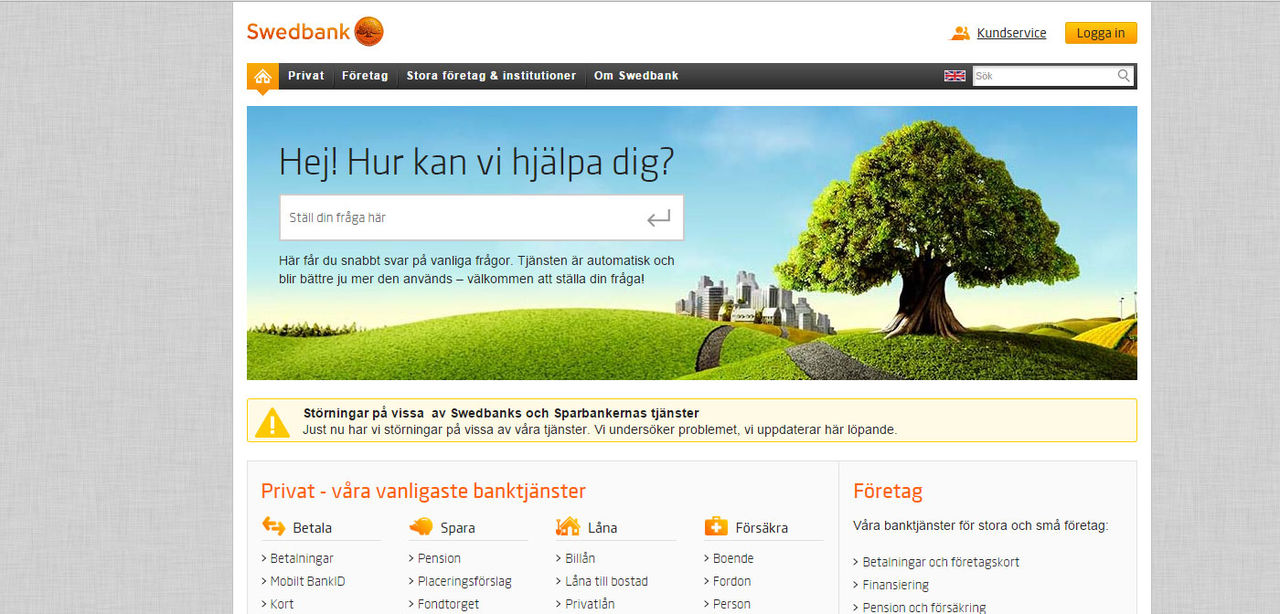This screenshot has width=1280, height=614.
Task: Go to the home icon tab
Action: point(263,77)
